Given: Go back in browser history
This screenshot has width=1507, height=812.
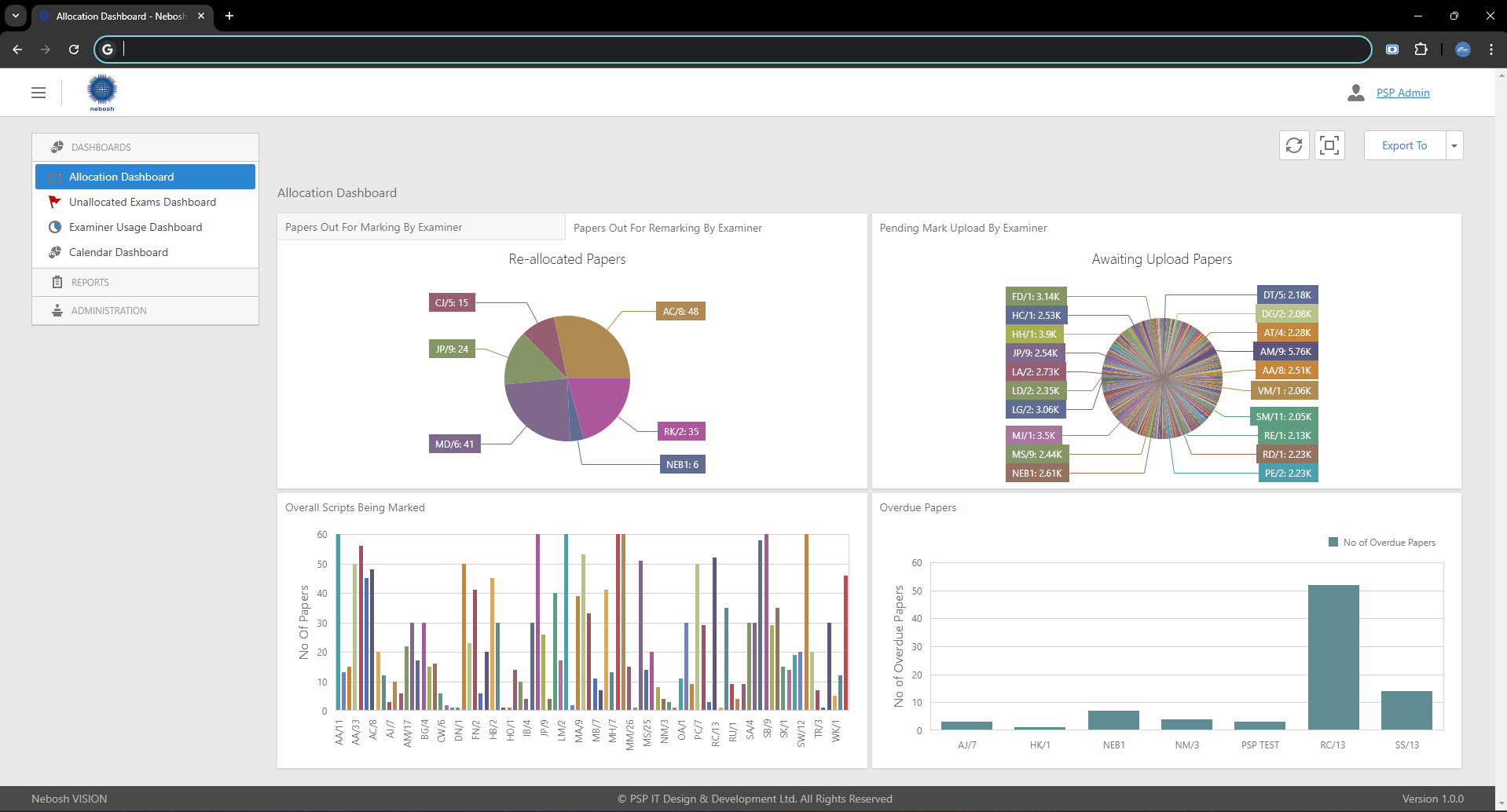Looking at the screenshot, I should (17, 49).
